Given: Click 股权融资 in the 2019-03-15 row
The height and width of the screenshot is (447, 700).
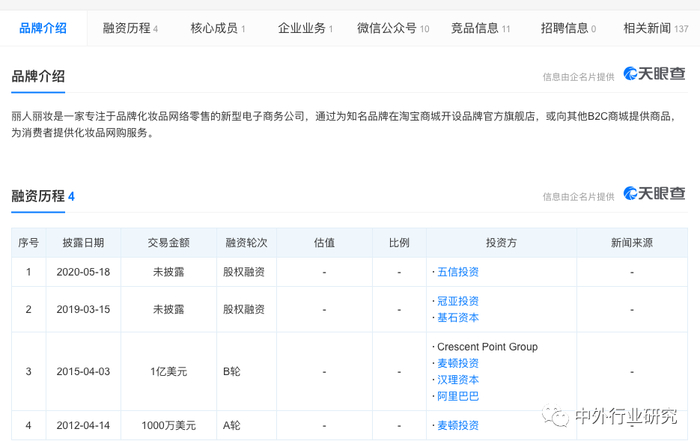Looking at the screenshot, I should point(244,309).
